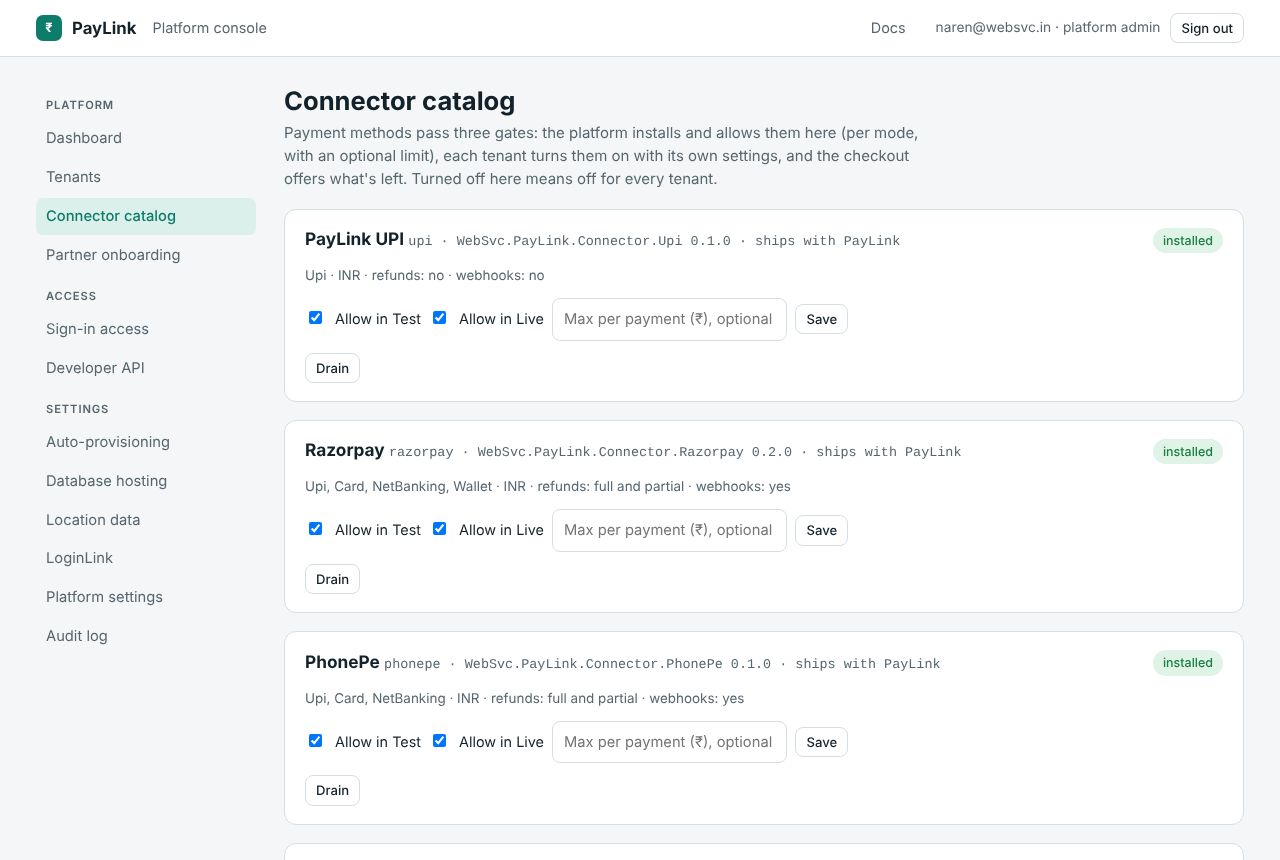Open Tenants in the sidebar
Screen dimensions: 1280x860
pyautogui.click(x=146, y=177)
